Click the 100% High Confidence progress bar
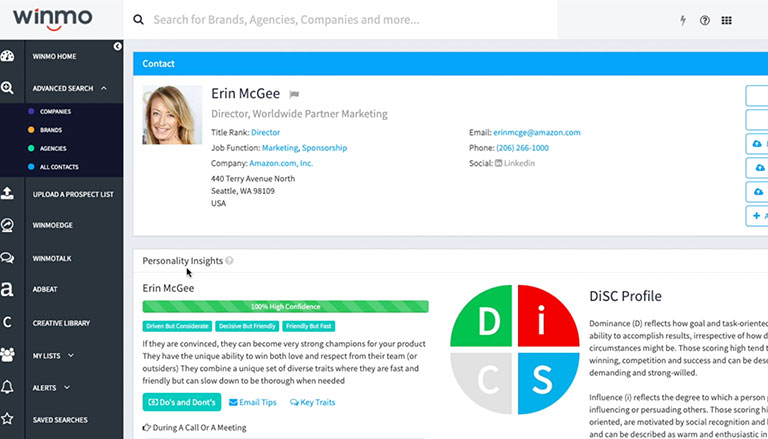Image resolution: width=768 pixels, height=439 pixels. click(x=286, y=307)
